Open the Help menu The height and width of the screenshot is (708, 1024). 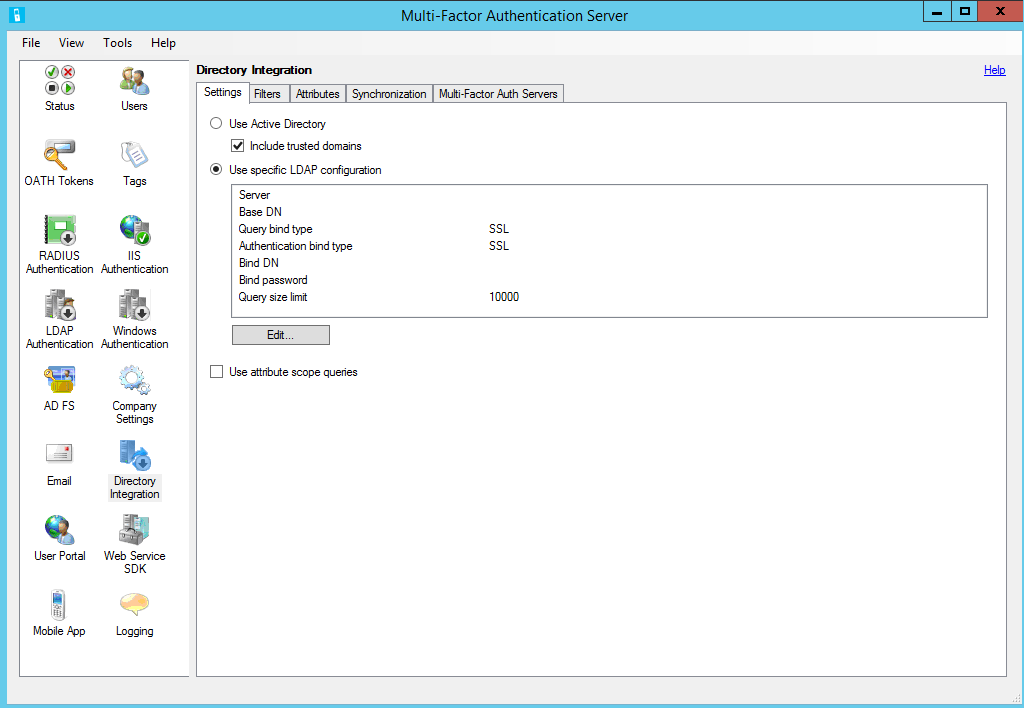[163, 42]
